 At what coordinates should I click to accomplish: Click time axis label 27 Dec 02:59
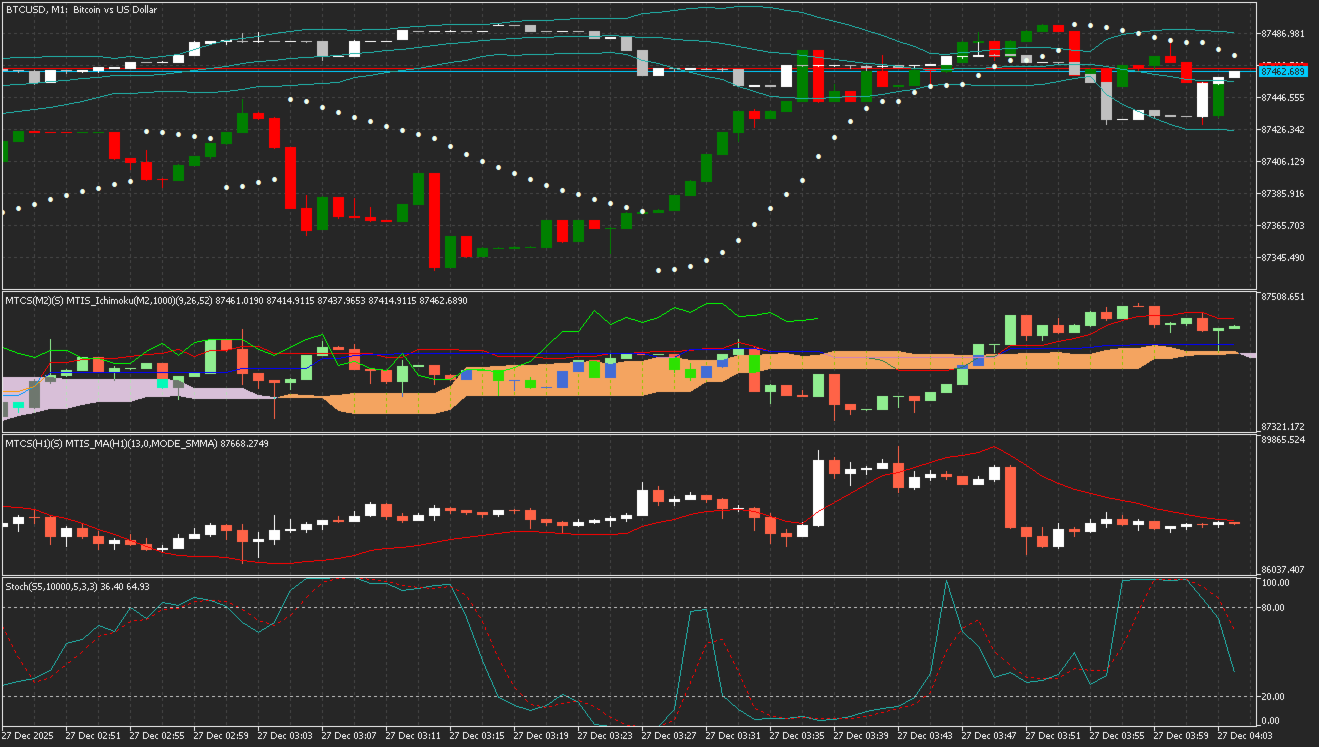[x=221, y=736]
